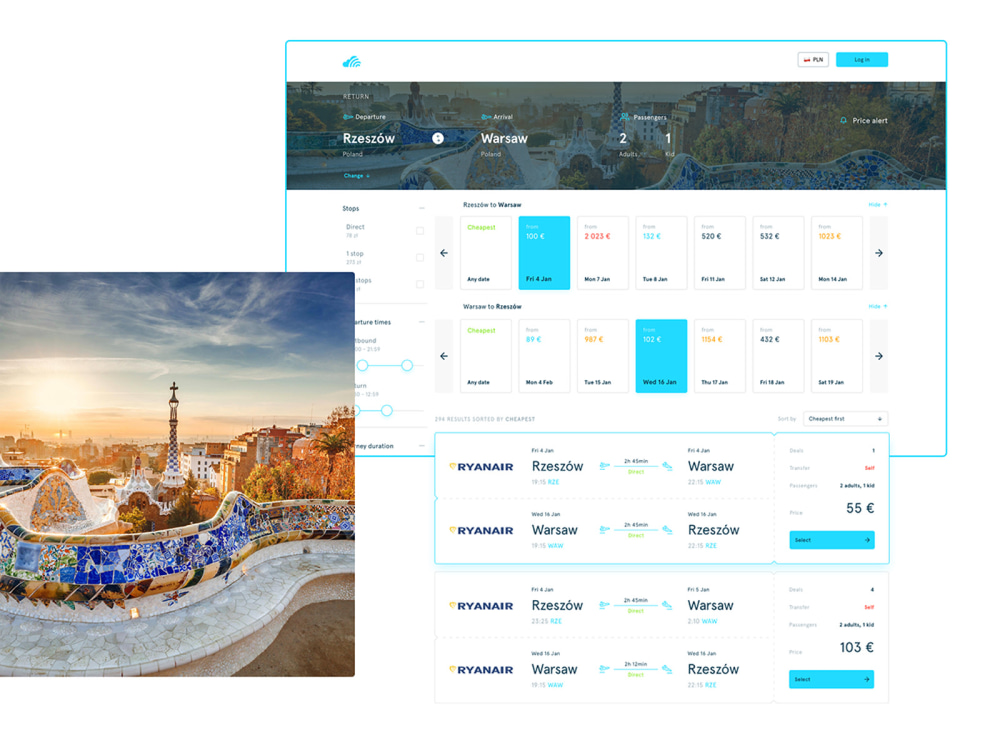Click the Park Güell photo thumbnail
This screenshot has height=750, width=1000.
(x=177, y=474)
